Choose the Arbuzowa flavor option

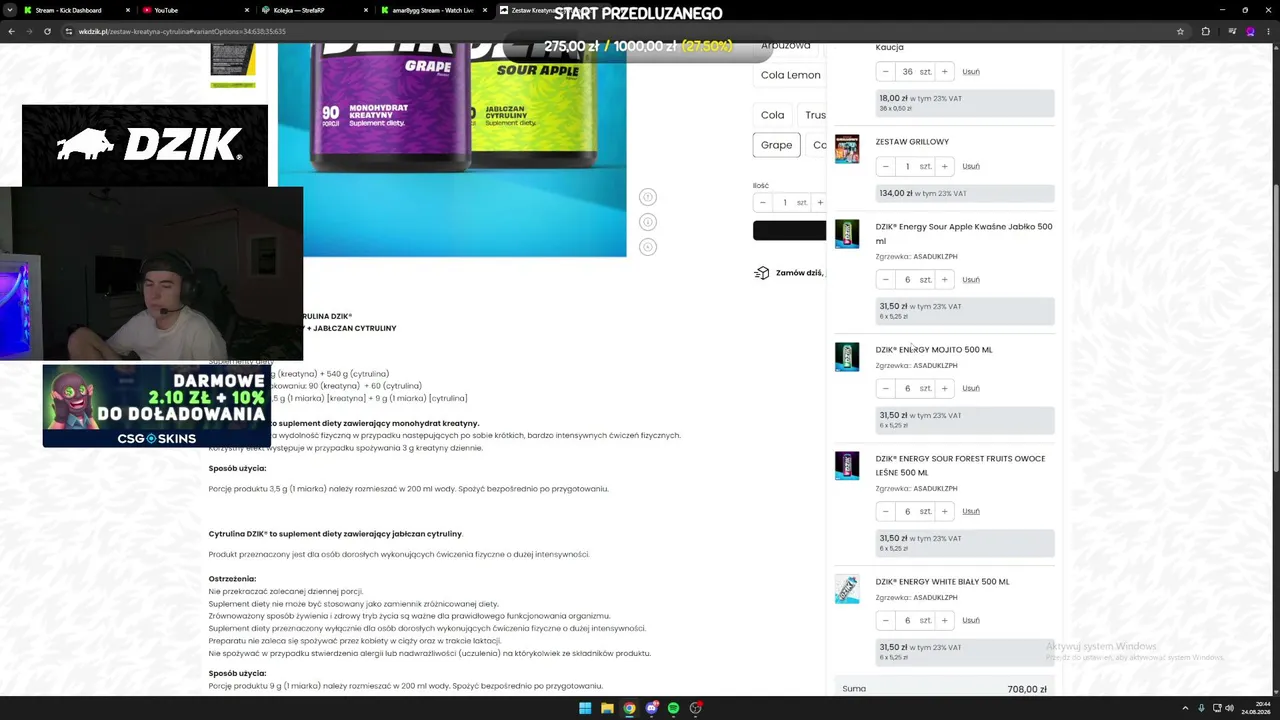[786, 46]
